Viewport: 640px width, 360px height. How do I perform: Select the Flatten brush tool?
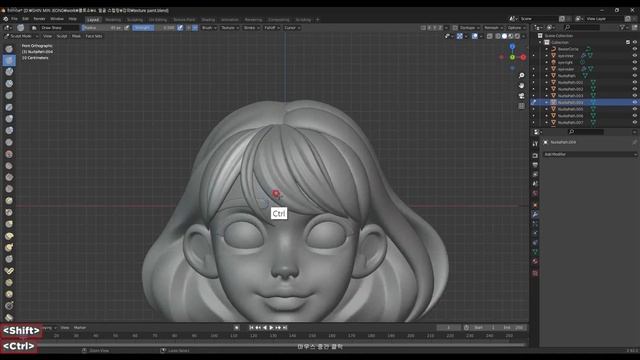[9, 166]
